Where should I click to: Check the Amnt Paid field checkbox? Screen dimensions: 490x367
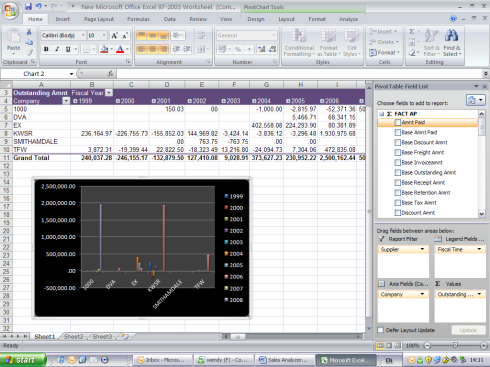(x=397, y=122)
